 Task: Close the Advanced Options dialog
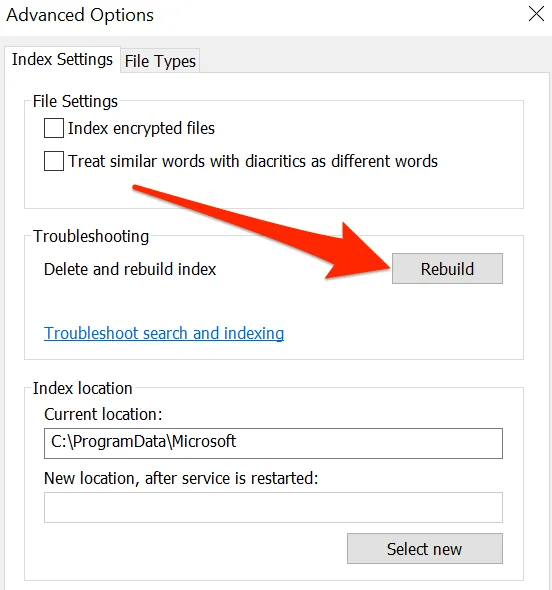tap(536, 14)
